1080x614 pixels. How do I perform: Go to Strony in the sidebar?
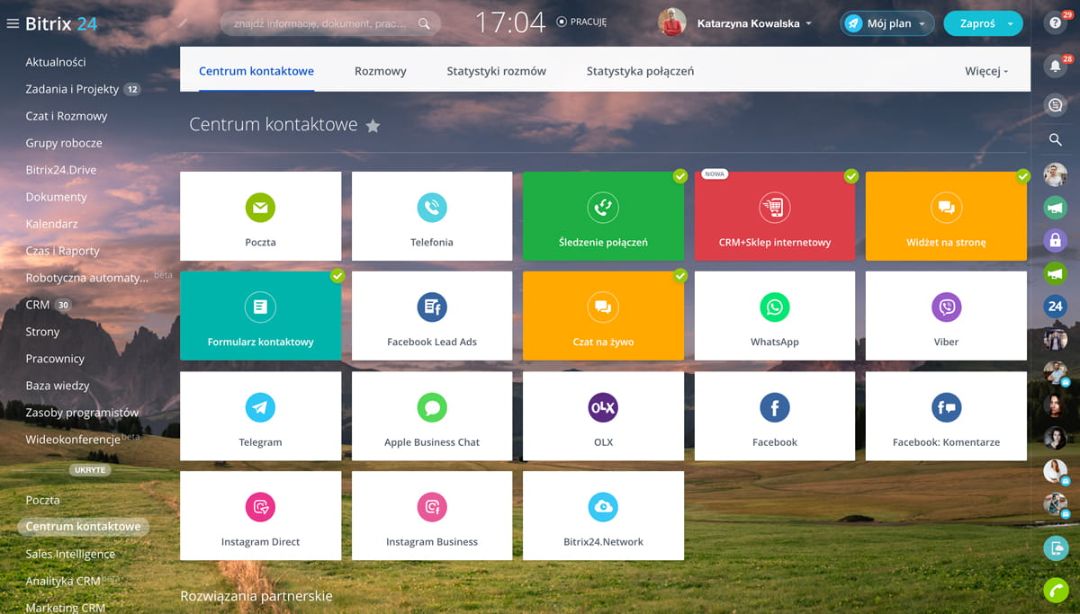43,331
